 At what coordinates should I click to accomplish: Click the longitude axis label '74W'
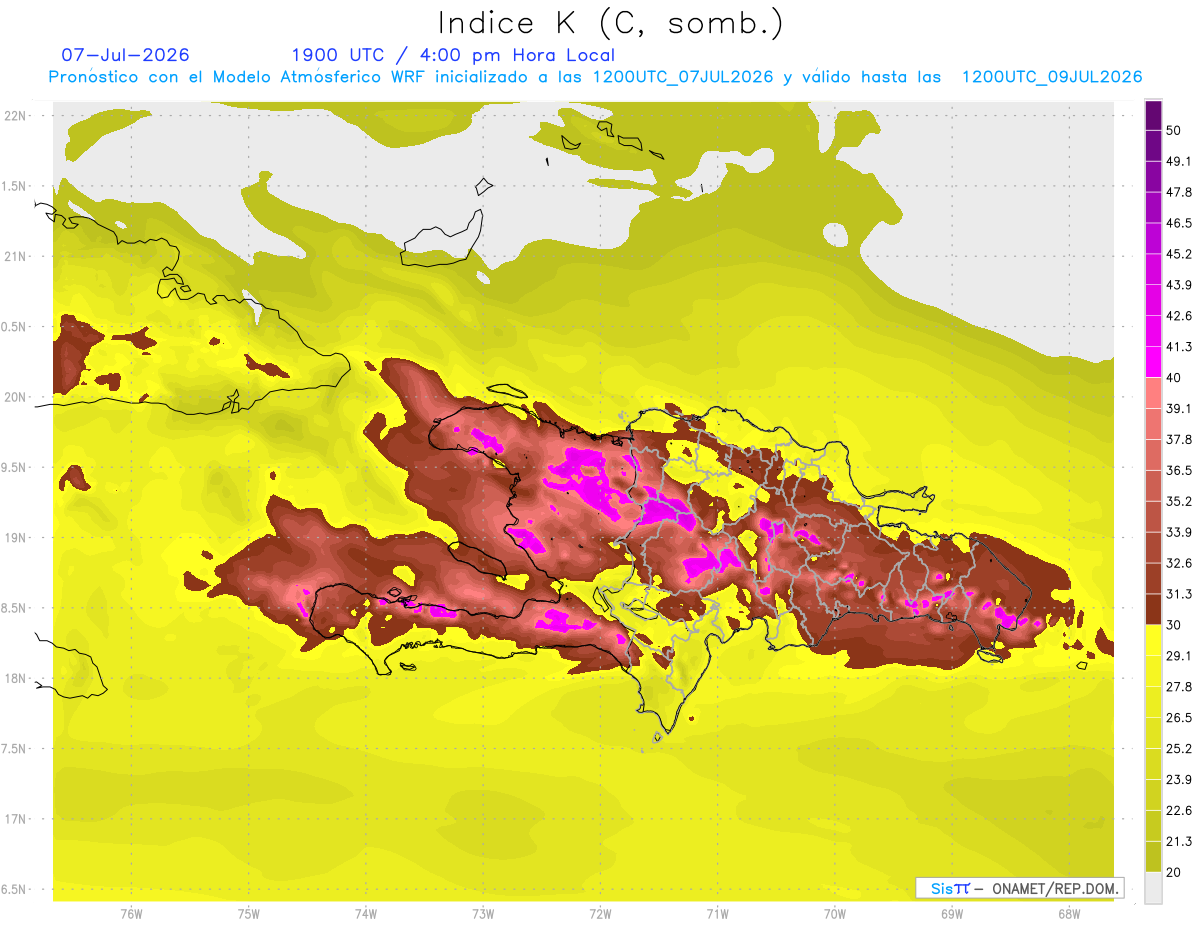(x=366, y=914)
